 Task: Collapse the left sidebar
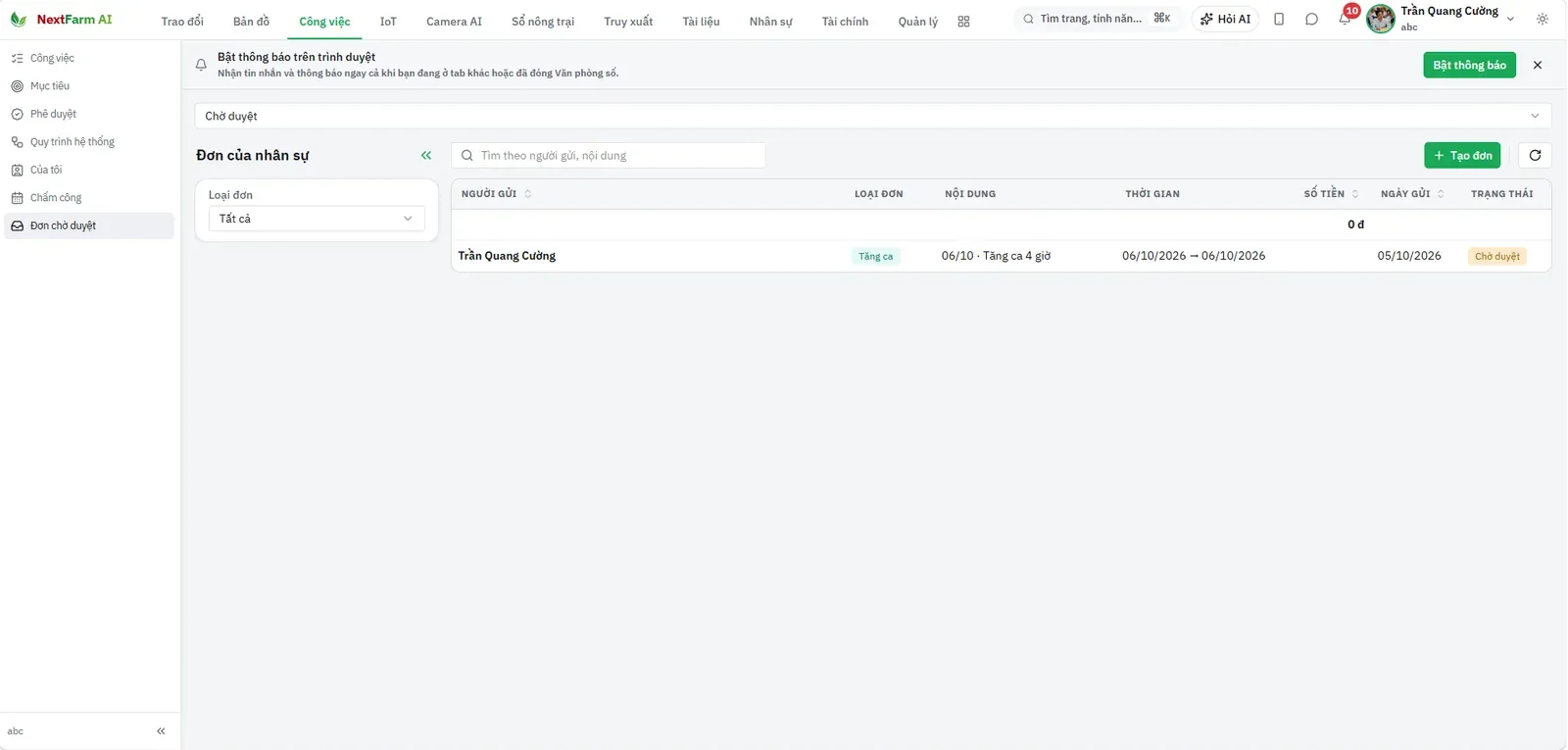[161, 731]
